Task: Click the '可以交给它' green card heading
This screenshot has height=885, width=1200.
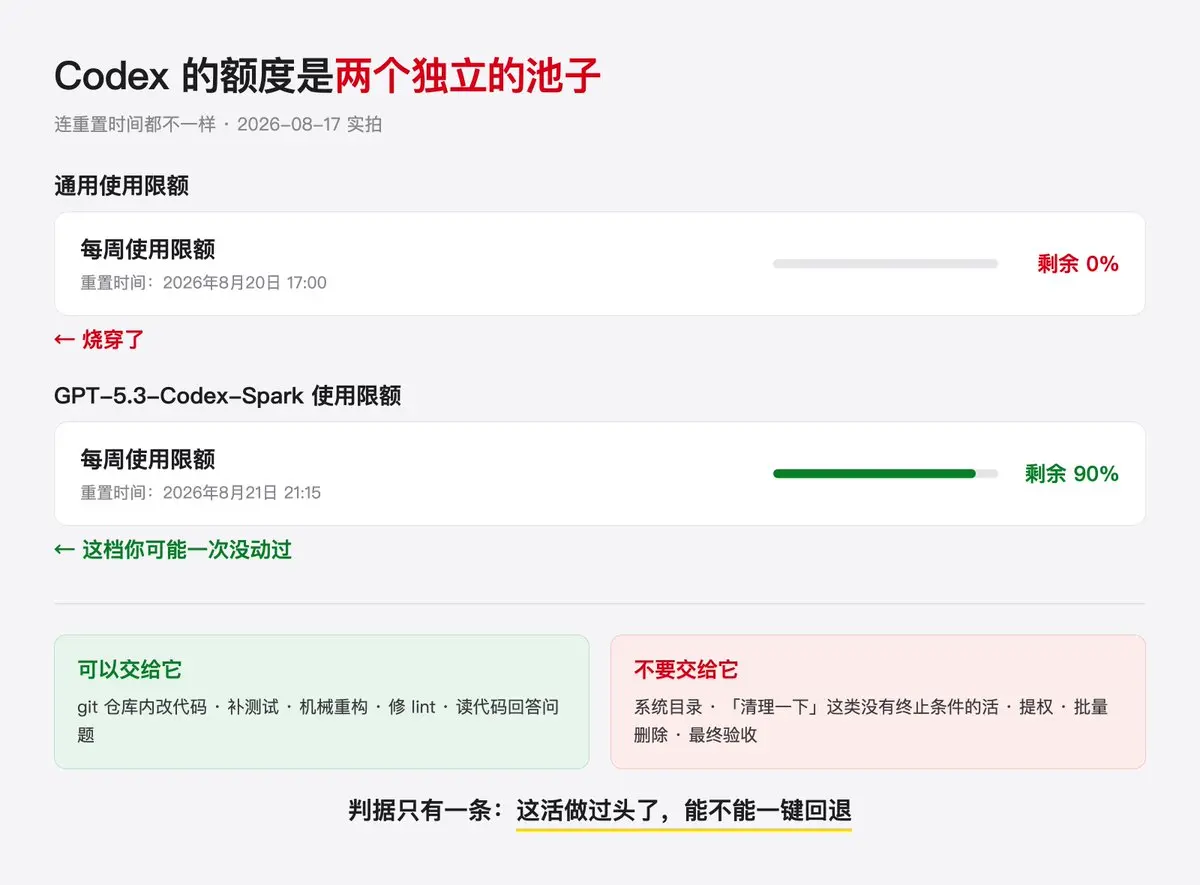Action: 130,670
